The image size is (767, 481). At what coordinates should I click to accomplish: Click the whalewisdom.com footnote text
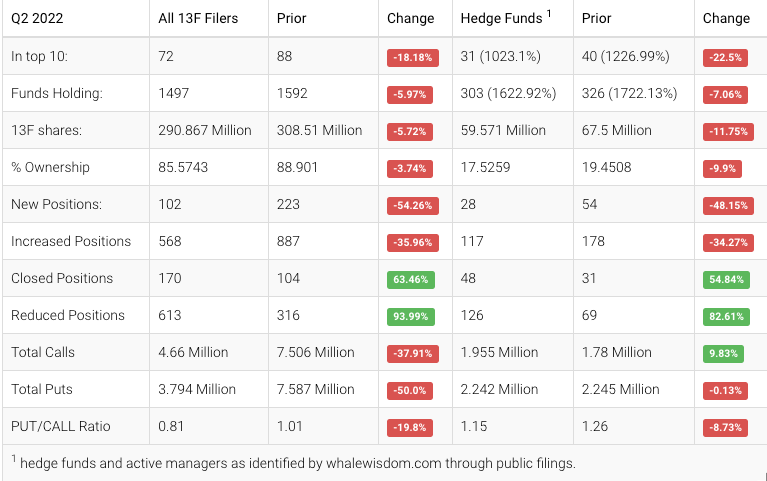click(293, 463)
